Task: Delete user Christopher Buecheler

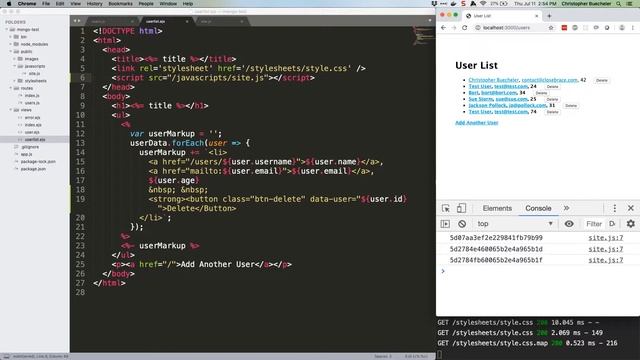Action: pos(602,80)
